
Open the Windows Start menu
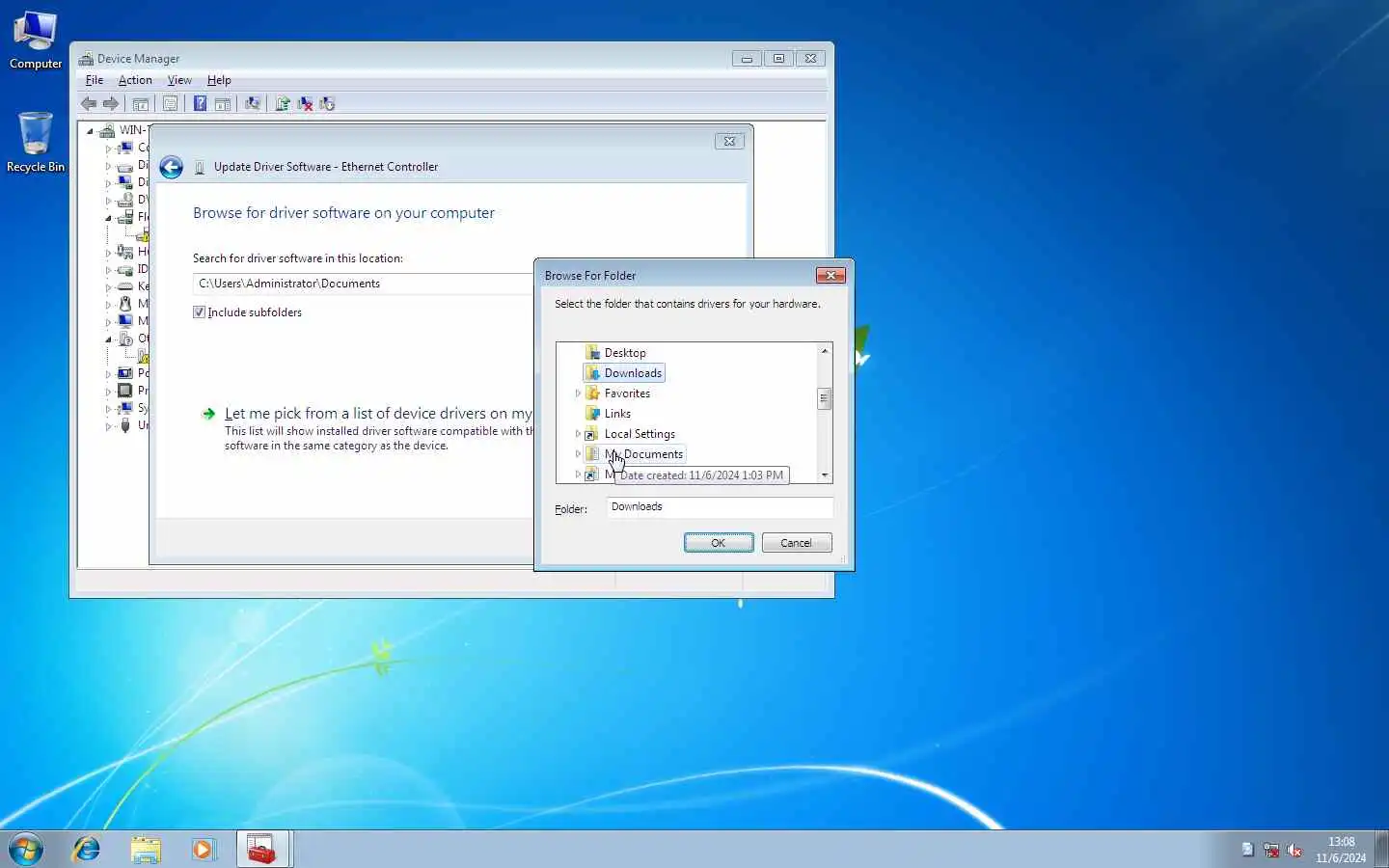click(26, 850)
